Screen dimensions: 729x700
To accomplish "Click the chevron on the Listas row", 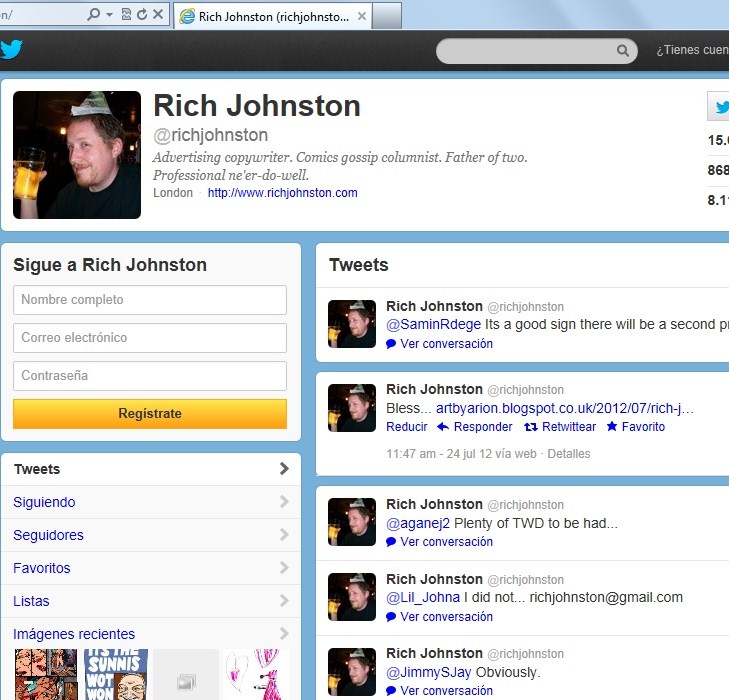I will tap(284, 601).
